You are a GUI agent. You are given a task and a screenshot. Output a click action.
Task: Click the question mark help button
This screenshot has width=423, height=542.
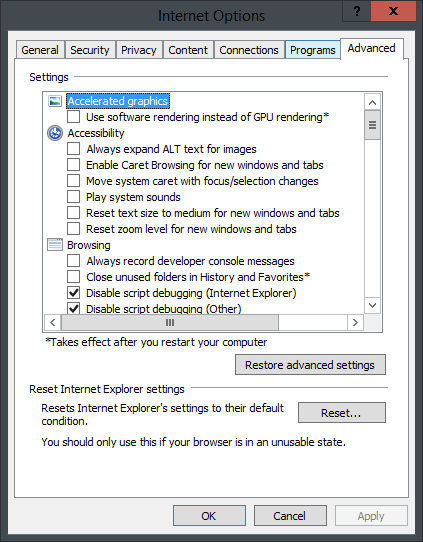(357, 11)
